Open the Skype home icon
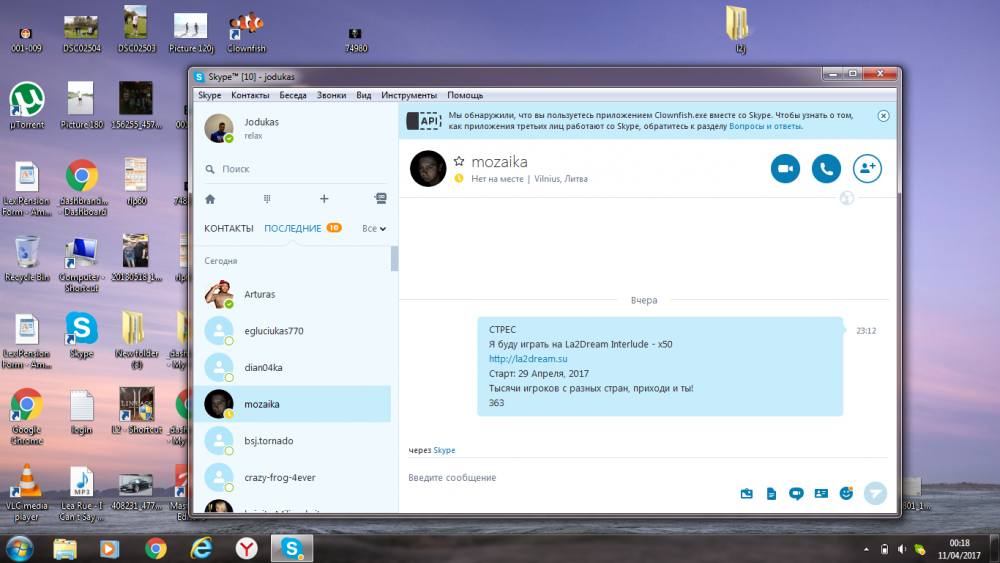 pos(210,199)
